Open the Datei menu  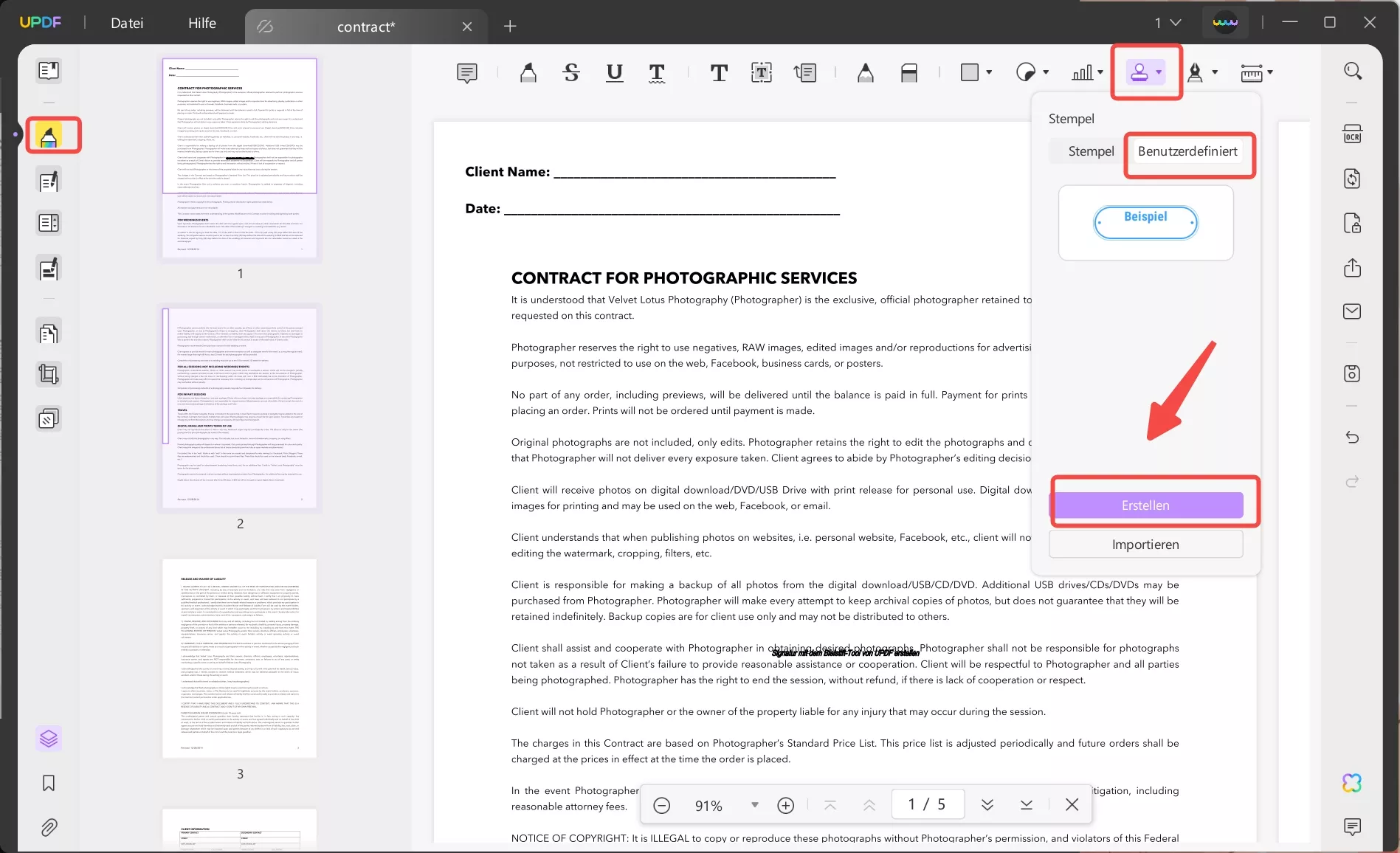127,23
